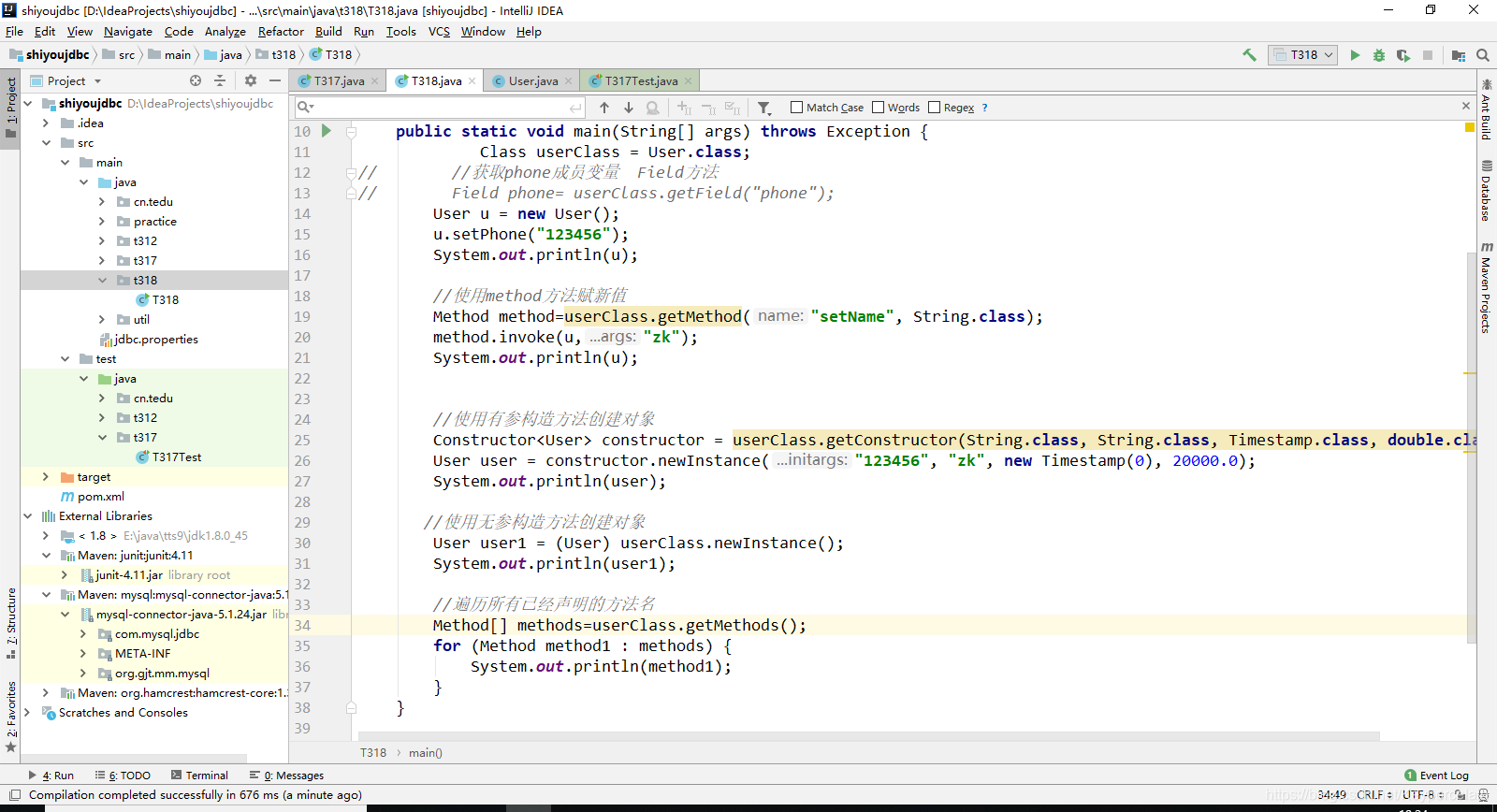Expand the .idea folder

(46, 123)
